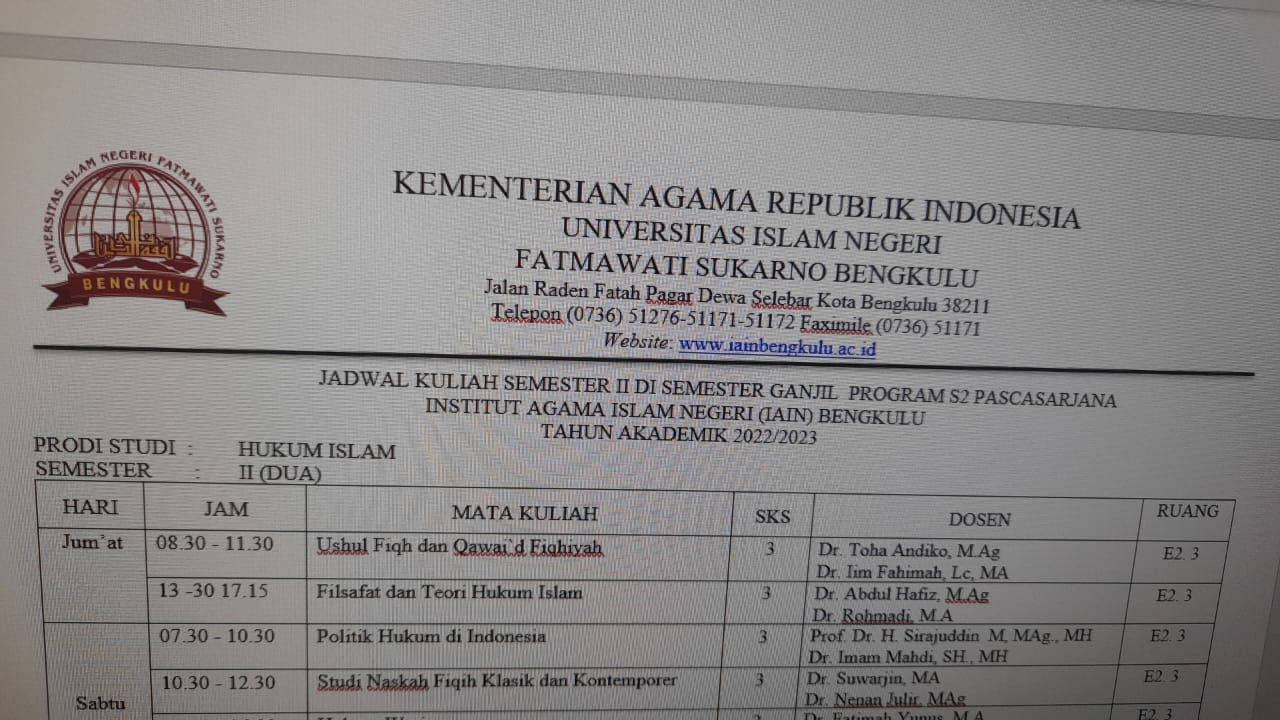Screen dimensions: 1280x720
Task: Click the Politik Hukum di Indonesia course
Action: [431, 636]
